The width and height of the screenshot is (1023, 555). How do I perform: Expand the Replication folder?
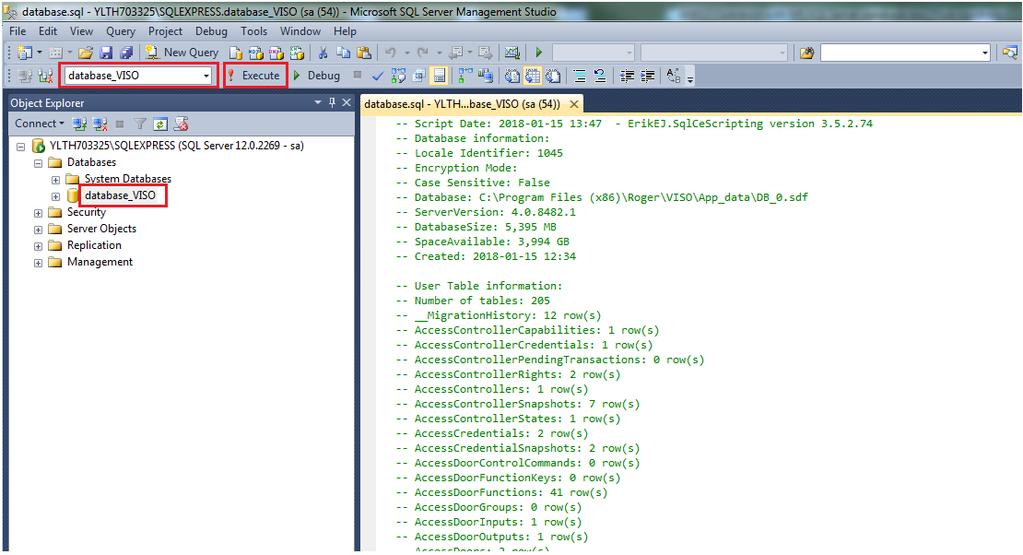point(38,247)
